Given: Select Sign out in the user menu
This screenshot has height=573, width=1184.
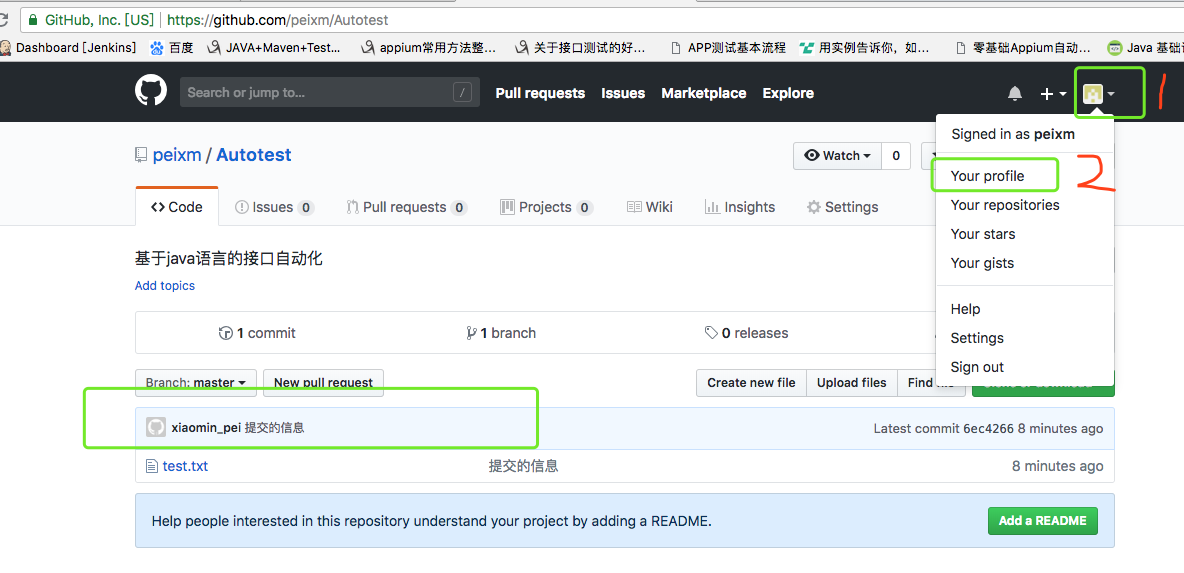Looking at the screenshot, I should click(x=976, y=367).
